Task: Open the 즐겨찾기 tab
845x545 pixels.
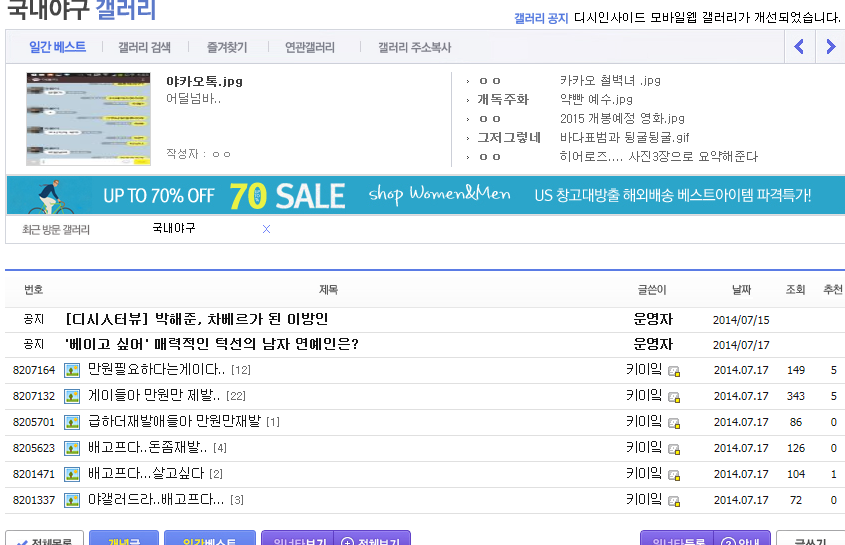Action: (227, 47)
